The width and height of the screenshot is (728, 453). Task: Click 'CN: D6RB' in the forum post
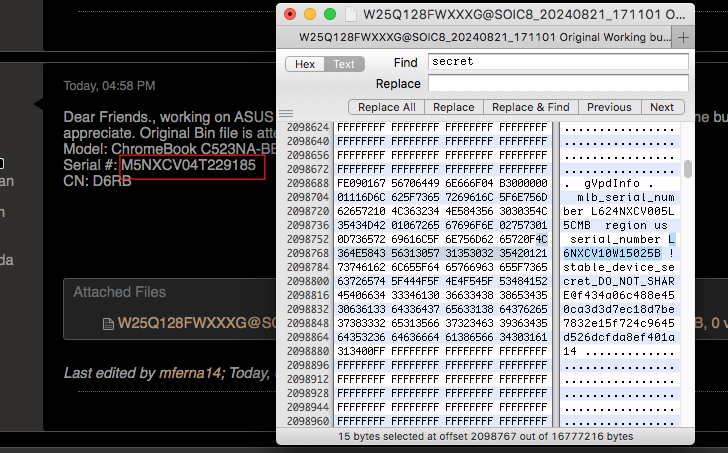coord(98,181)
